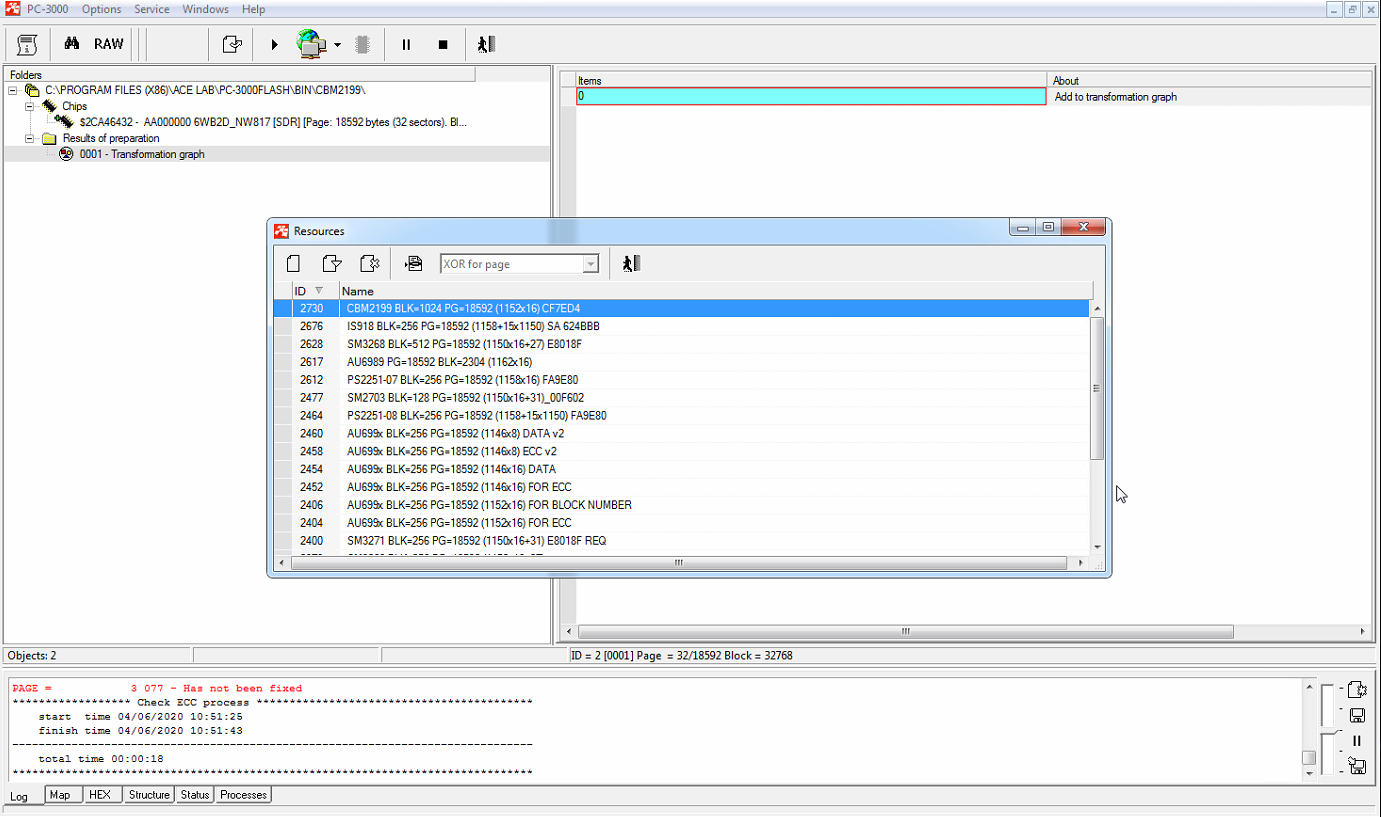Switch to the HEX tab
The width and height of the screenshot is (1381, 817).
tap(100, 795)
